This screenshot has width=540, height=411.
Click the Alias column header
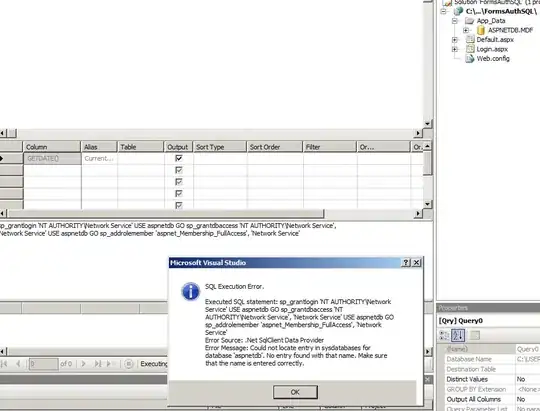click(99, 147)
